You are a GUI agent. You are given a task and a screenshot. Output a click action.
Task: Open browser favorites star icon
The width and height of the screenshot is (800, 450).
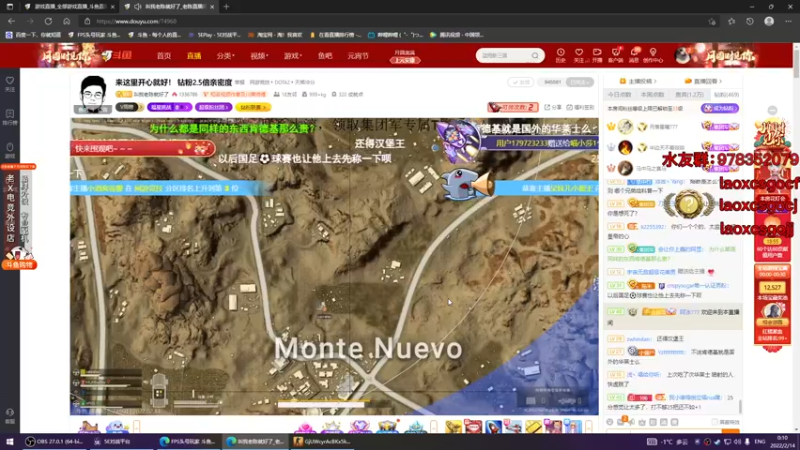point(731,21)
